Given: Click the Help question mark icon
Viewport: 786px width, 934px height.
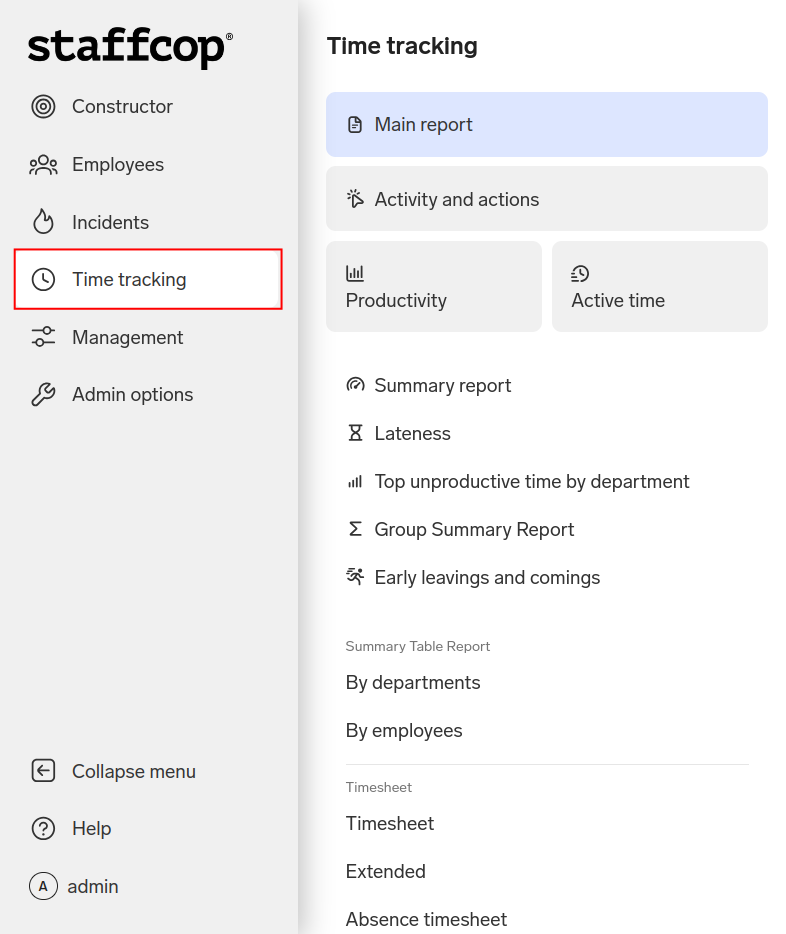Looking at the screenshot, I should [43, 829].
